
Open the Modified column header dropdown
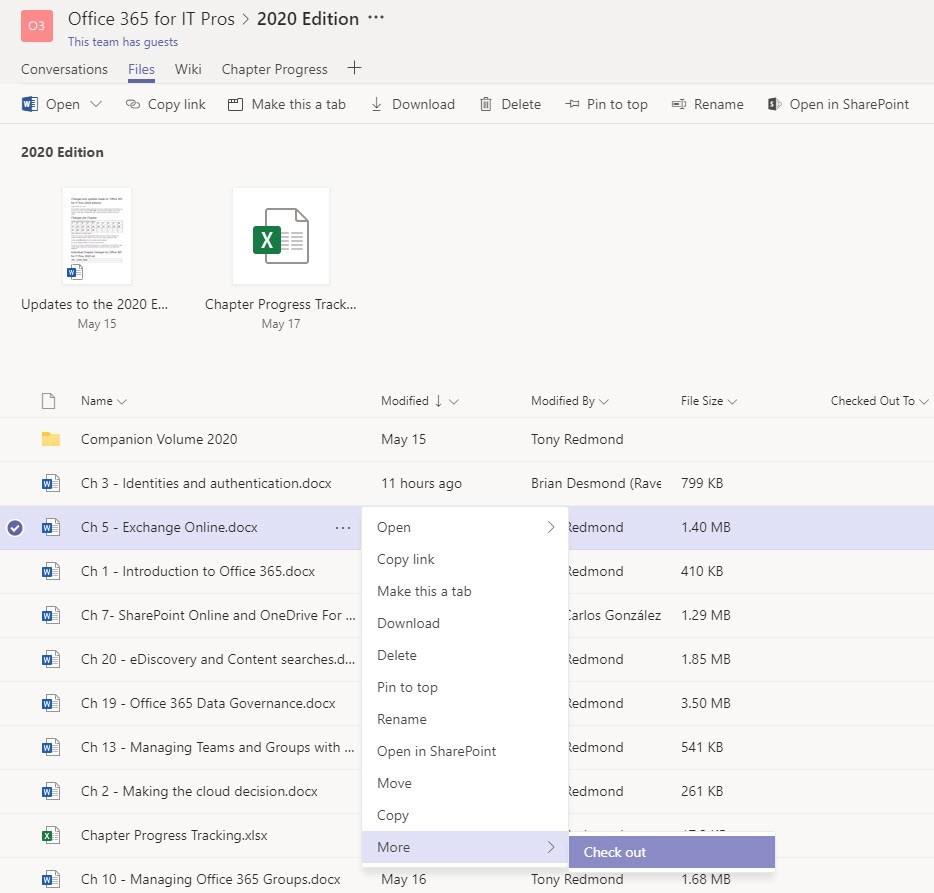454,402
